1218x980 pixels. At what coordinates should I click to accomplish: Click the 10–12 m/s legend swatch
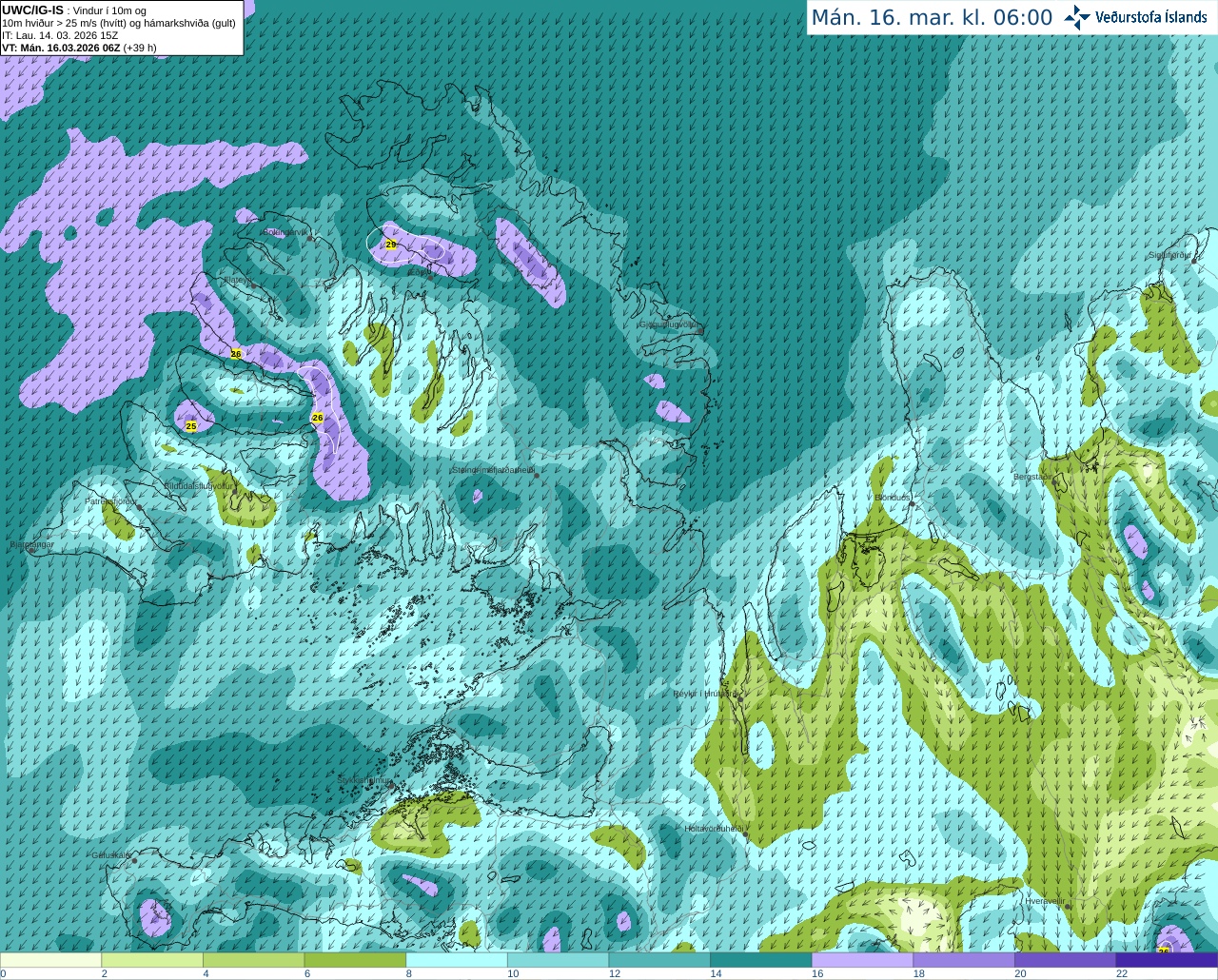(558, 960)
